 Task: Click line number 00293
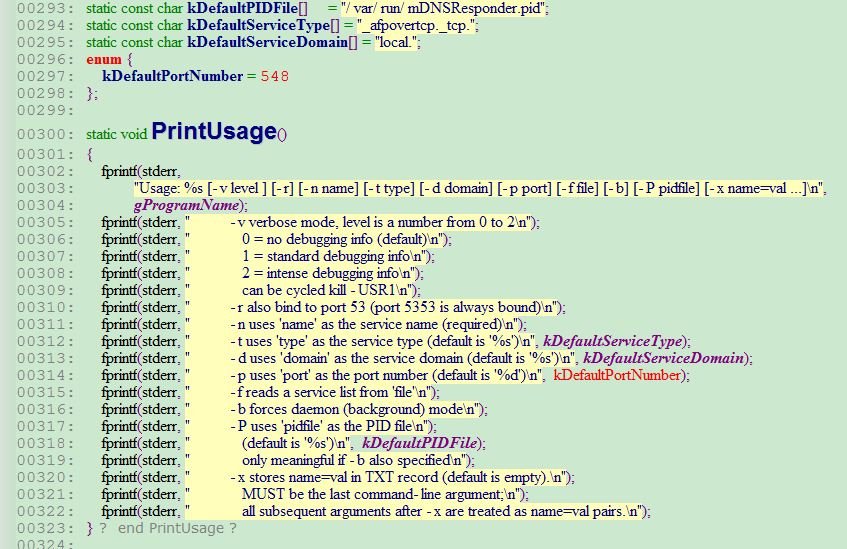coord(45,9)
